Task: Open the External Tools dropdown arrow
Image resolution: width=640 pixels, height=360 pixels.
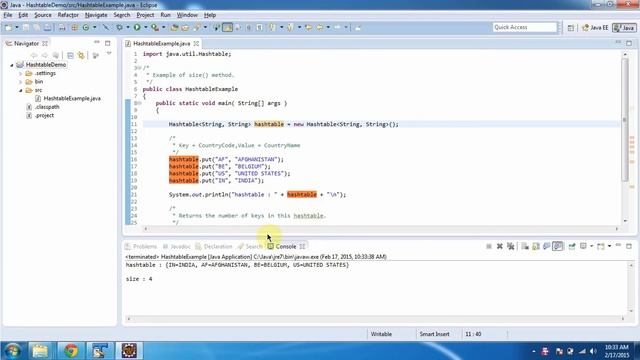Action: point(164,28)
